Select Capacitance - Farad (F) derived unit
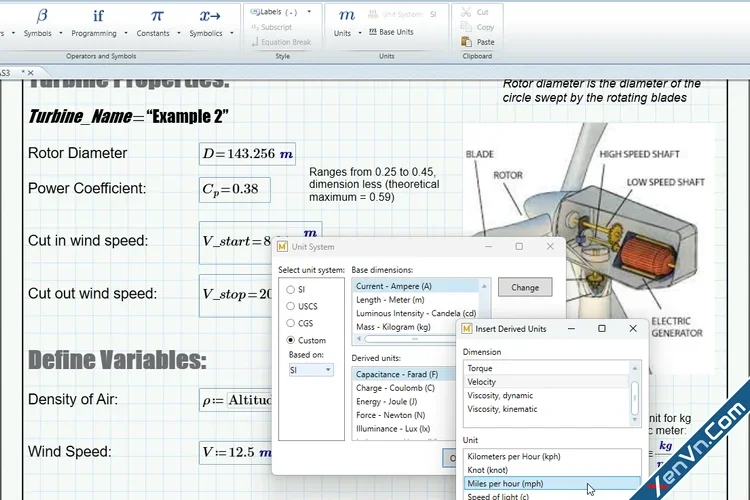Viewport: 750px width, 500px height. click(405, 375)
